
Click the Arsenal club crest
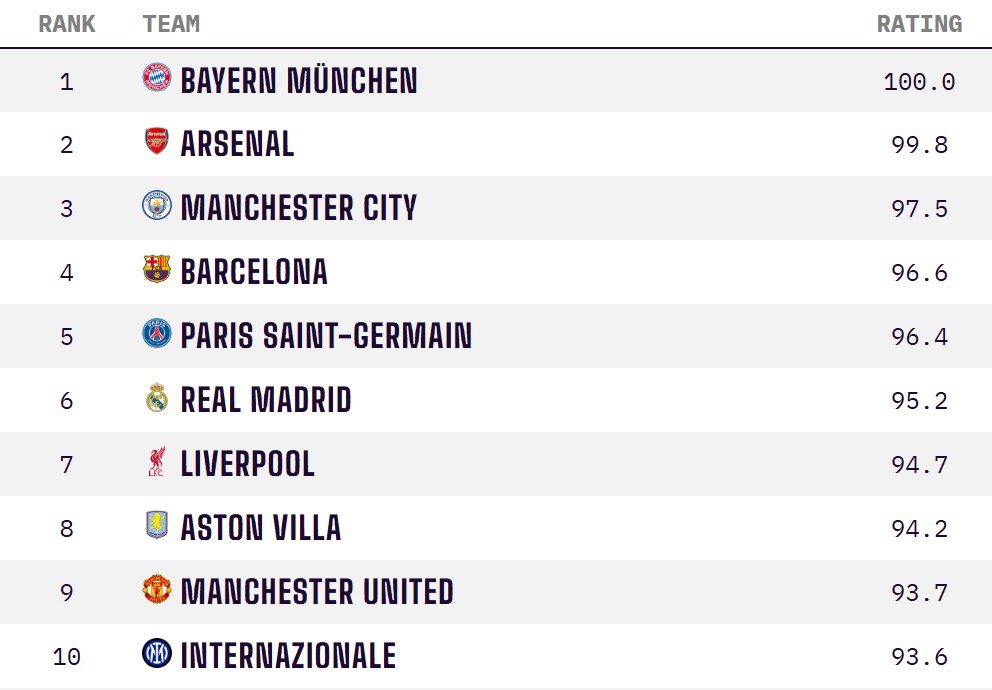click(157, 143)
